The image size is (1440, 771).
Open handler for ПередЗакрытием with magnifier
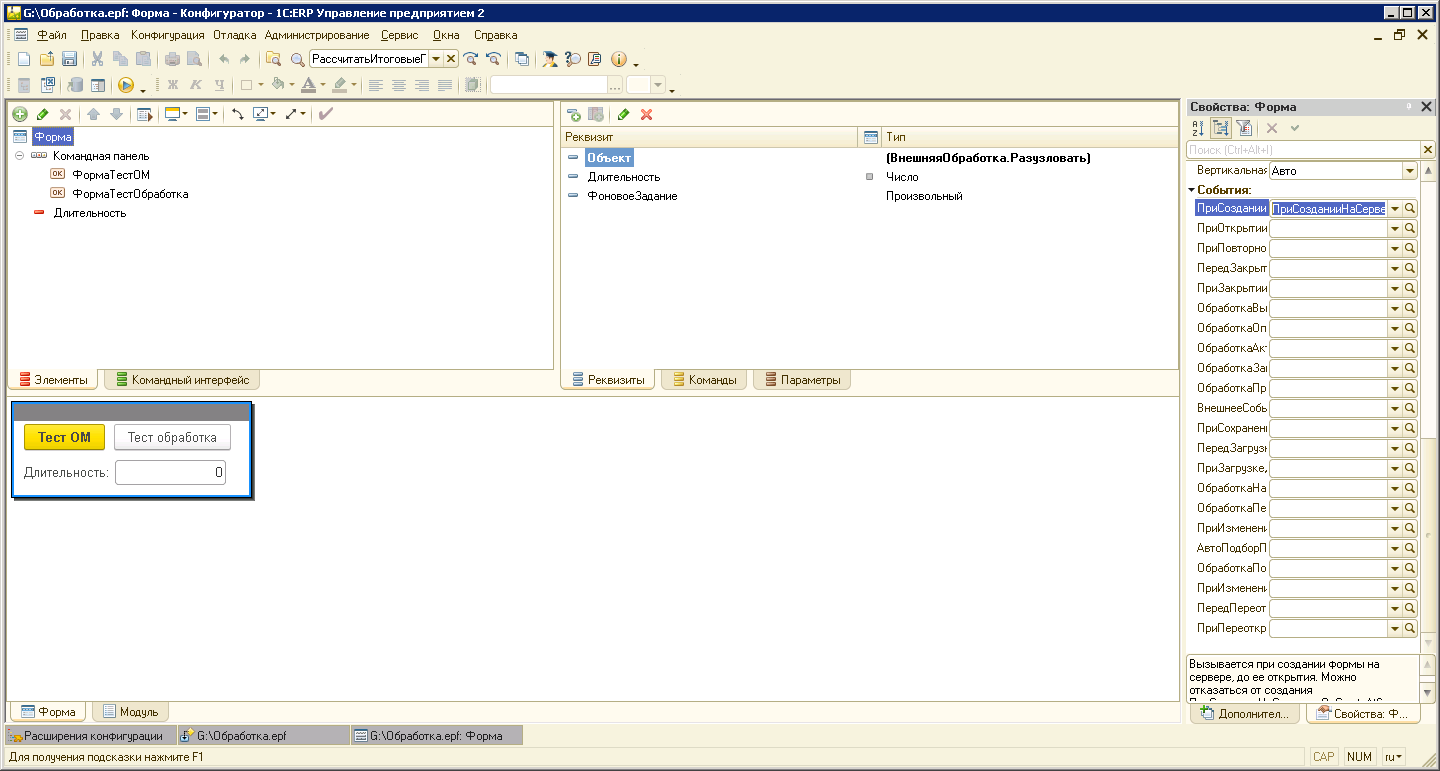1410,269
